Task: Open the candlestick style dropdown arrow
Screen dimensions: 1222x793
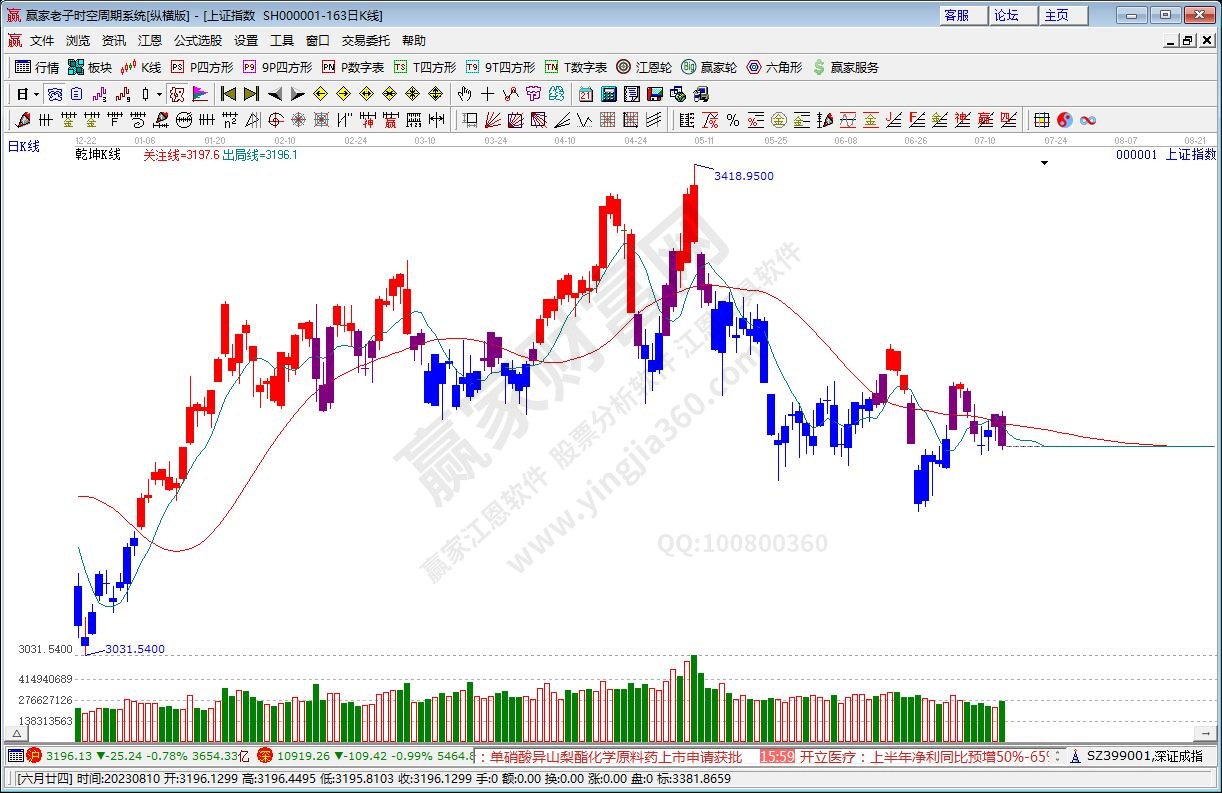Action: [x=159, y=94]
